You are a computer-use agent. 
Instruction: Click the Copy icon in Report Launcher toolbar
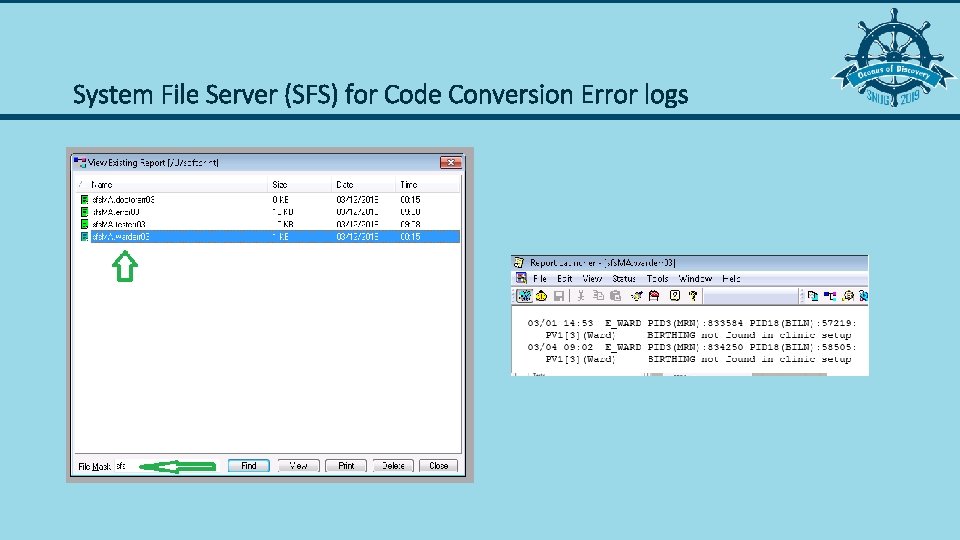[598, 296]
